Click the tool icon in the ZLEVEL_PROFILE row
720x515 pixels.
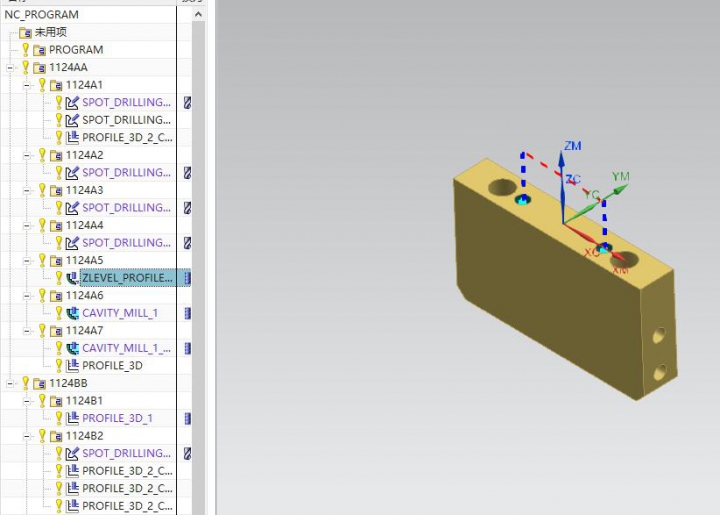pyautogui.click(x=187, y=278)
